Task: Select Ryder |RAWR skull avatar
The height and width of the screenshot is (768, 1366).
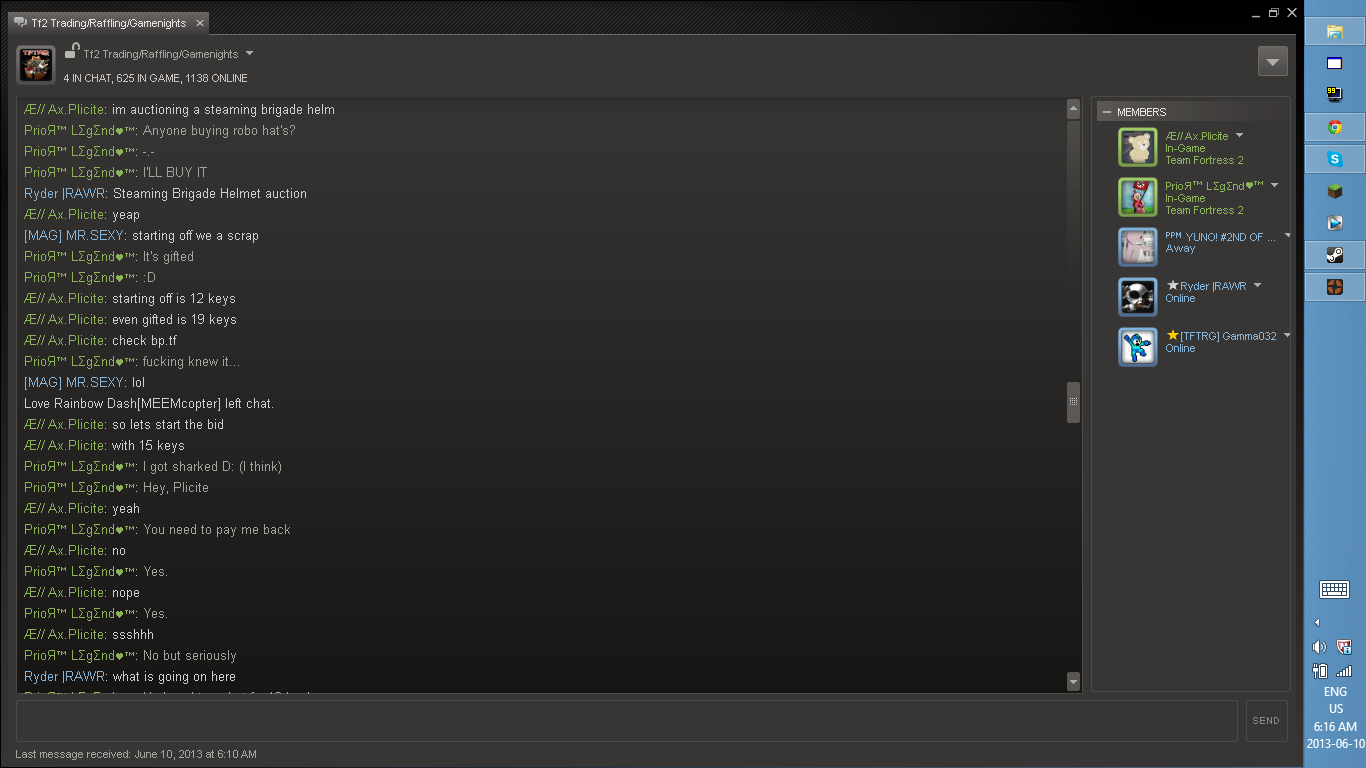Action: tap(1138, 298)
